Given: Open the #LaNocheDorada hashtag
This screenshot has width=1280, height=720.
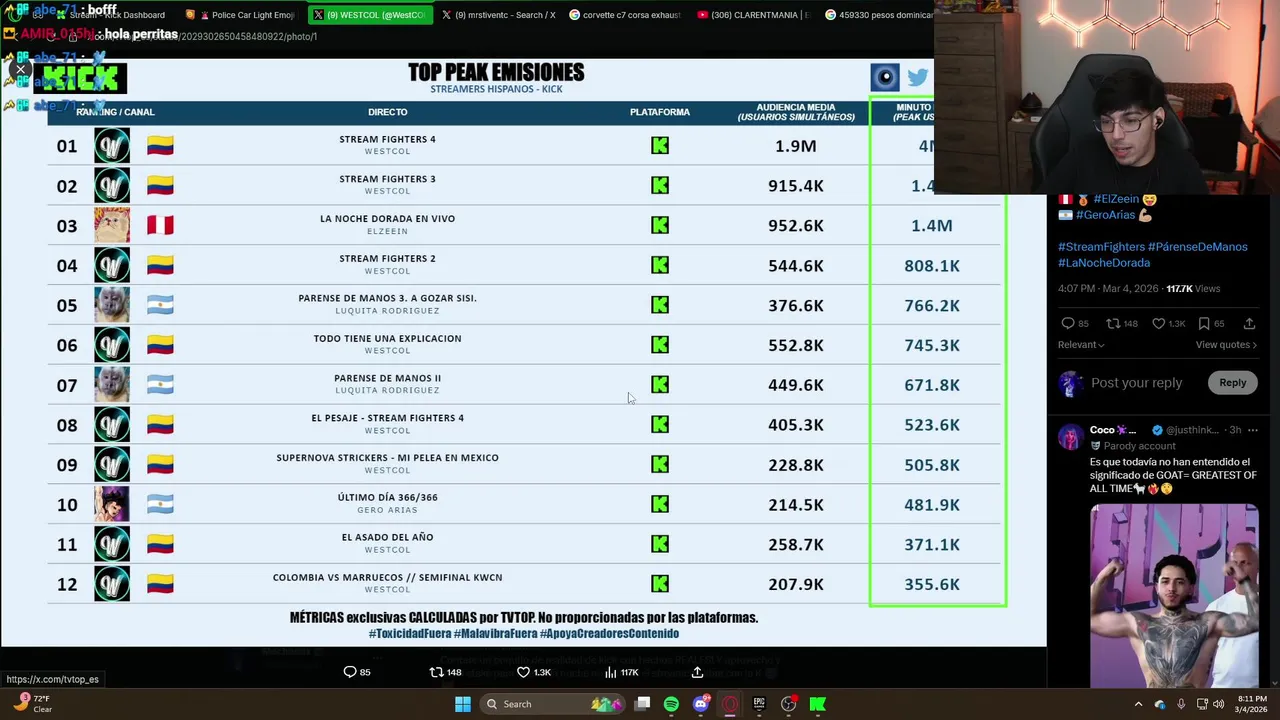Looking at the screenshot, I should tap(1104, 263).
